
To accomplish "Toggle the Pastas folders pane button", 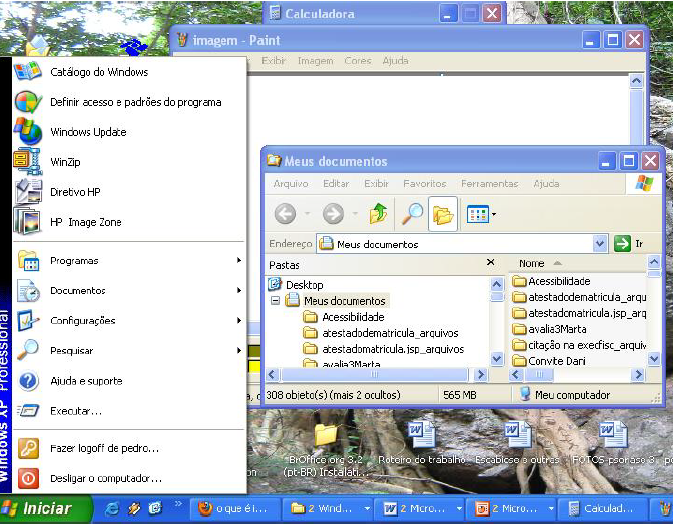I will [x=443, y=213].
